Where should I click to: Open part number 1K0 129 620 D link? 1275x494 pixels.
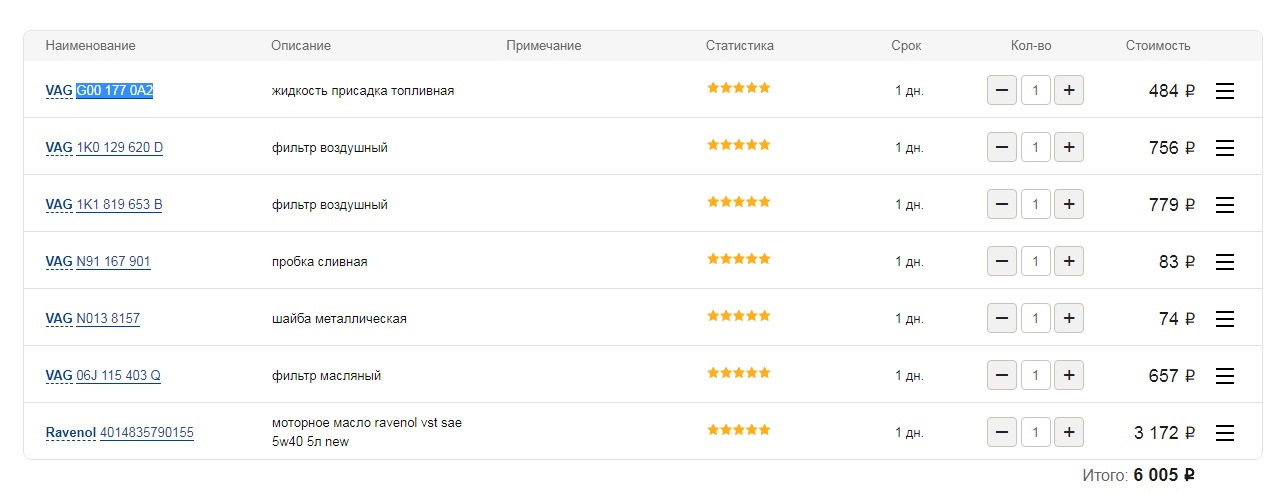pos(120,148)
